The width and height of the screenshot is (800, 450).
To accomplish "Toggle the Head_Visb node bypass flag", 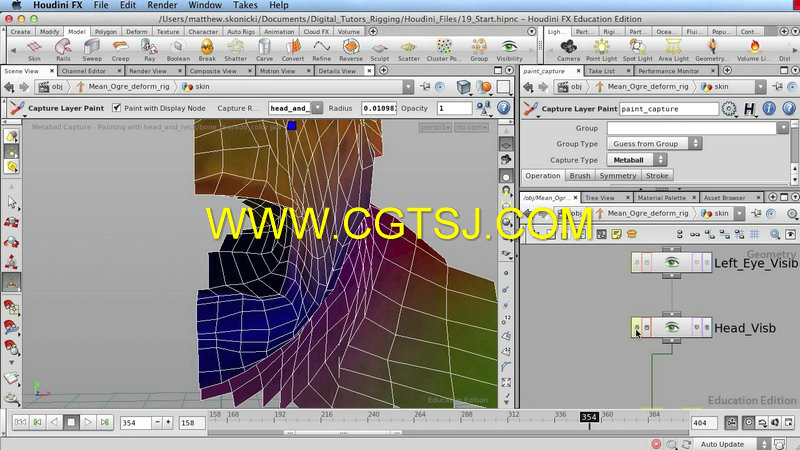I will 636,327.
